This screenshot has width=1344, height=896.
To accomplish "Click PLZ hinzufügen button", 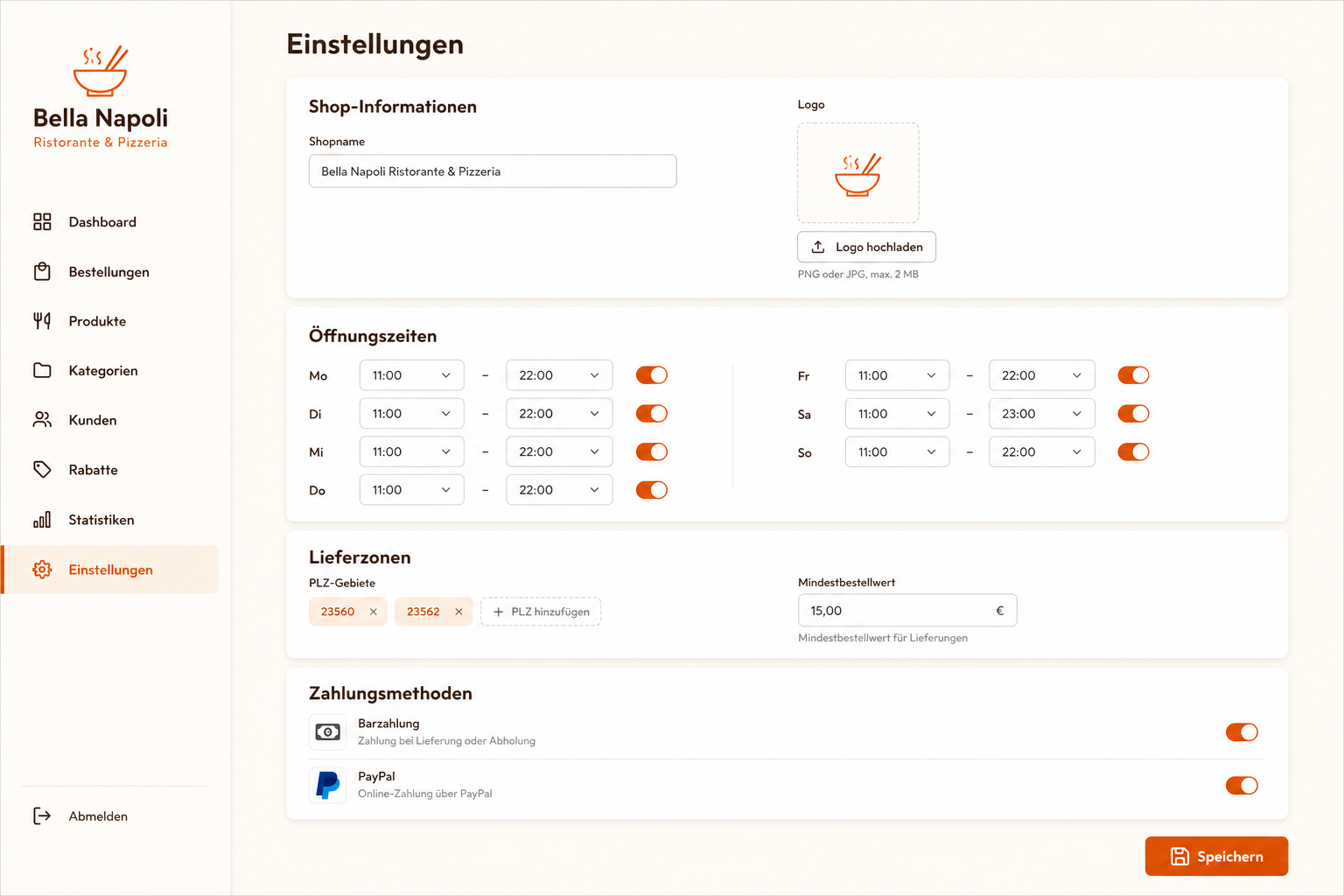I will pyautogui.click(x=541, y=612).
